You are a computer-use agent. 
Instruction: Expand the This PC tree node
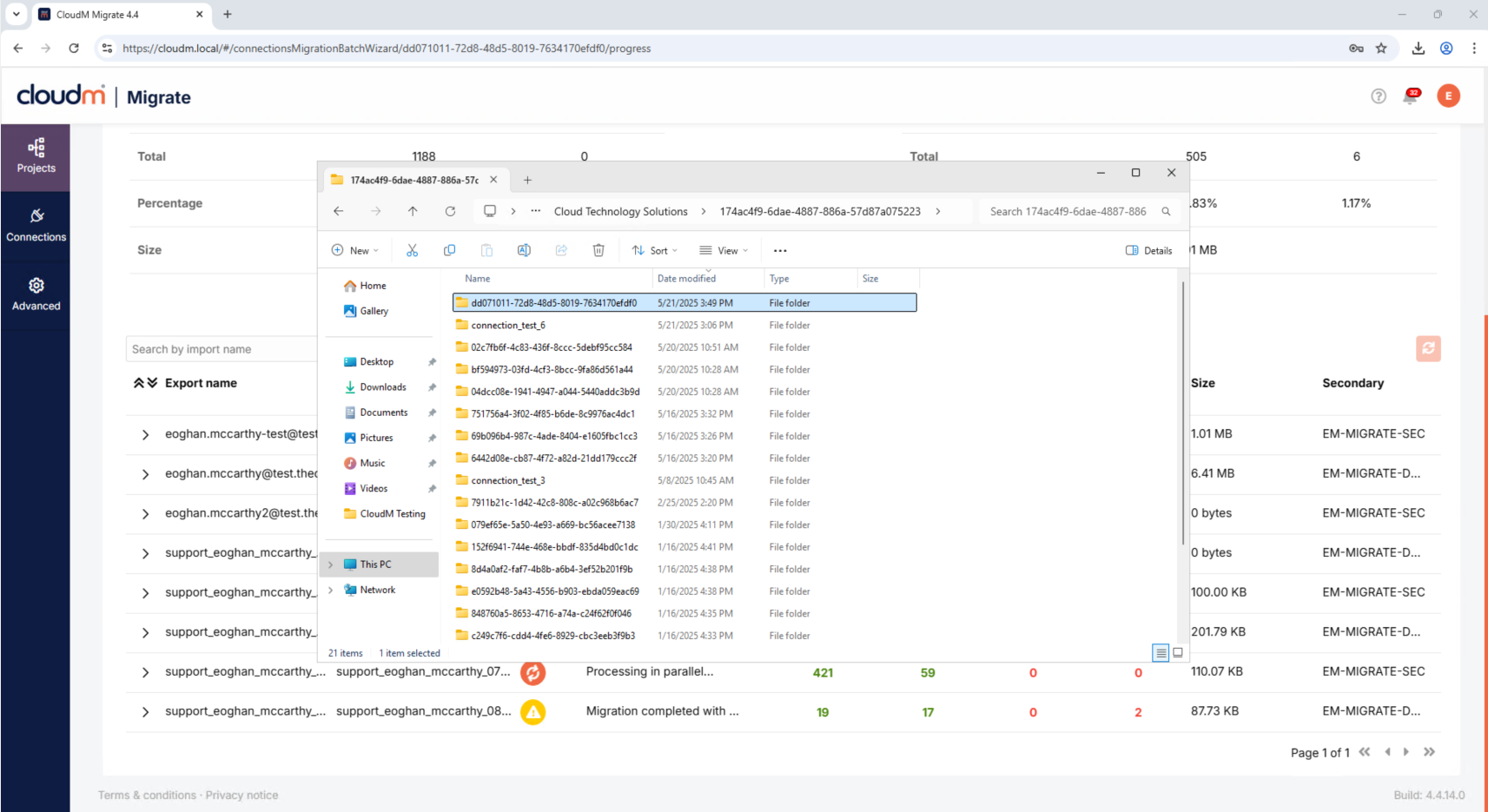point(330,564)
